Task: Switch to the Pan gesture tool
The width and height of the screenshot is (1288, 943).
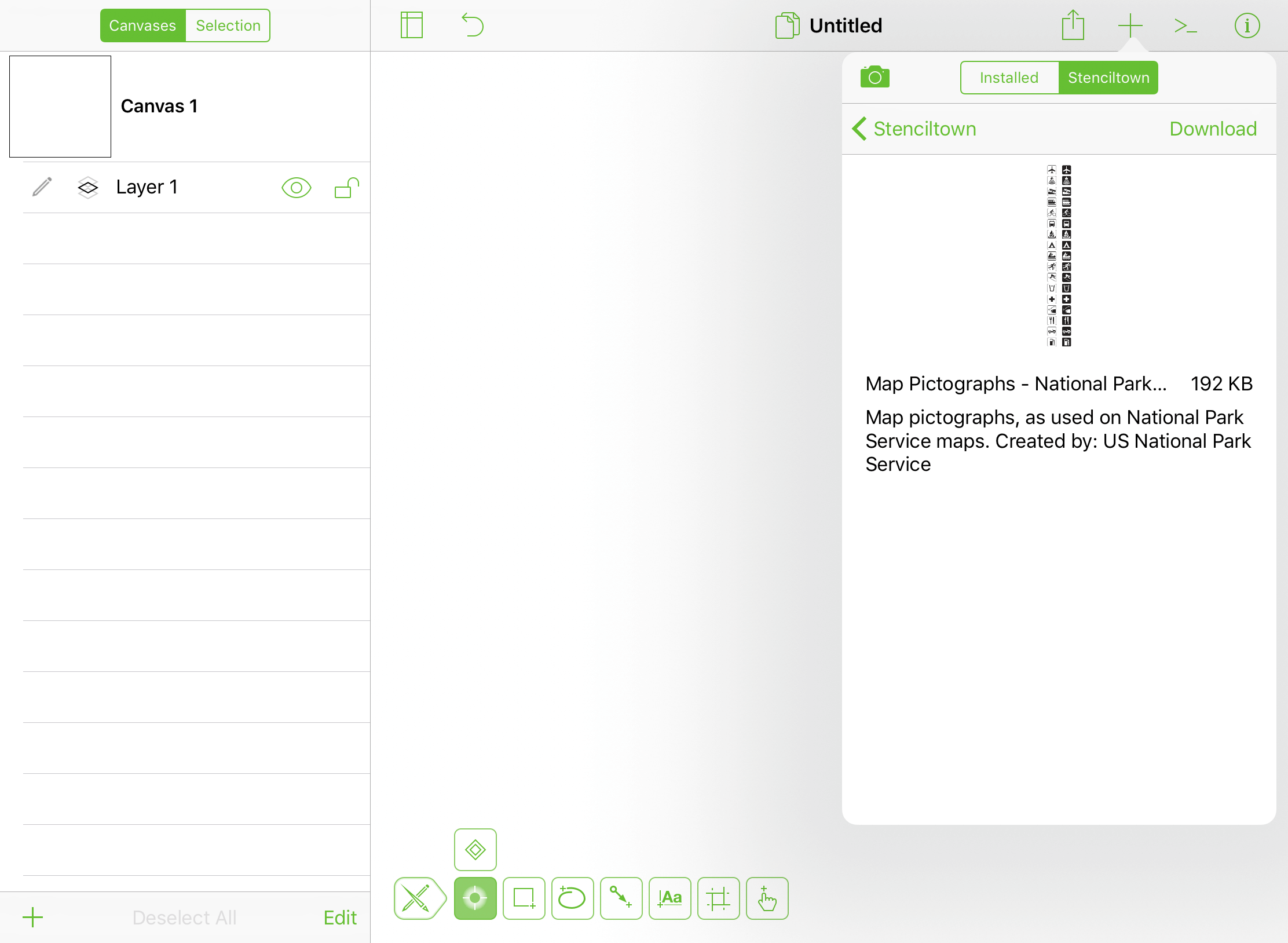Action: coord(767,898)
